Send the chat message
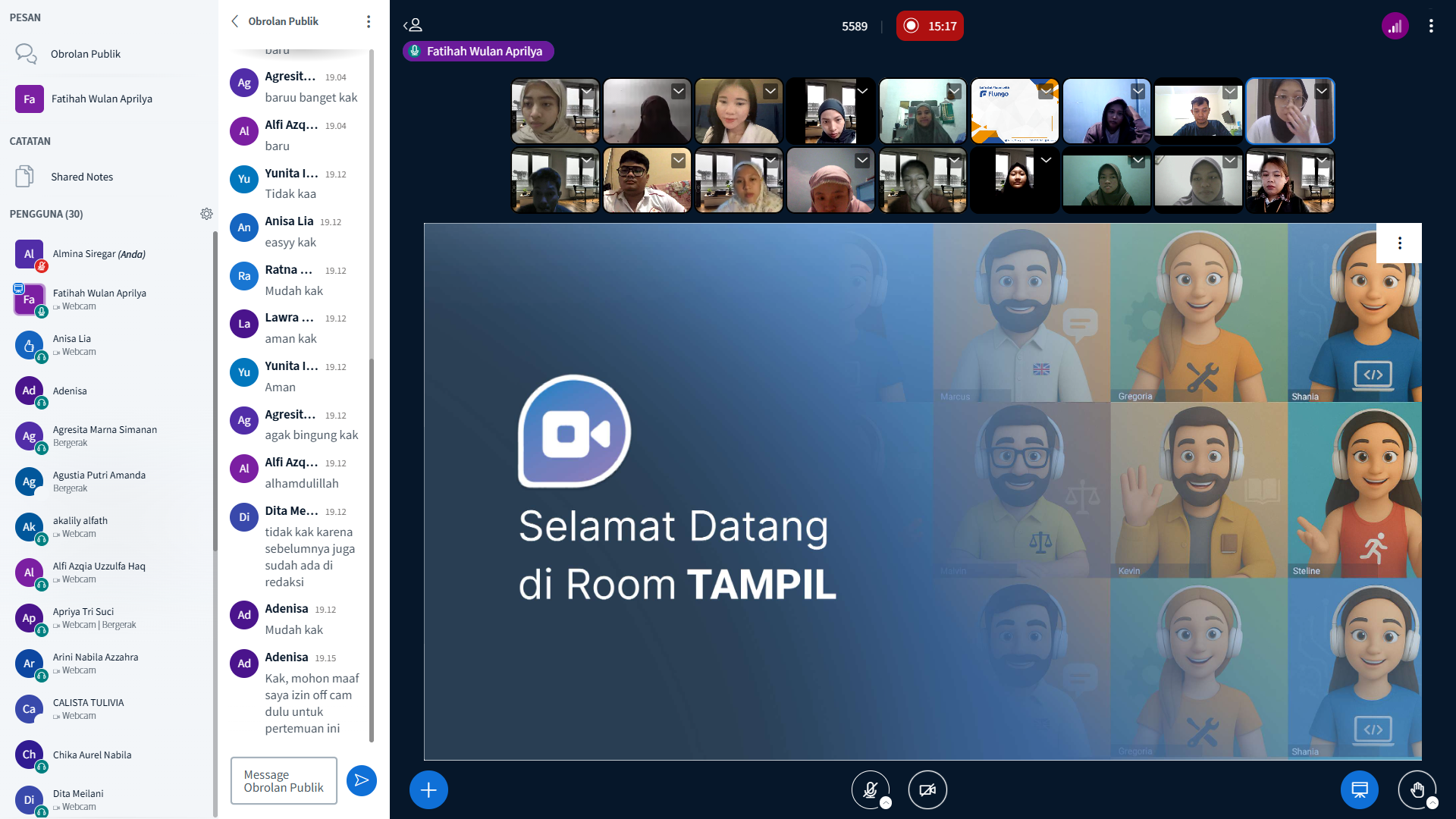1456x819 pixels. point(362,780)
